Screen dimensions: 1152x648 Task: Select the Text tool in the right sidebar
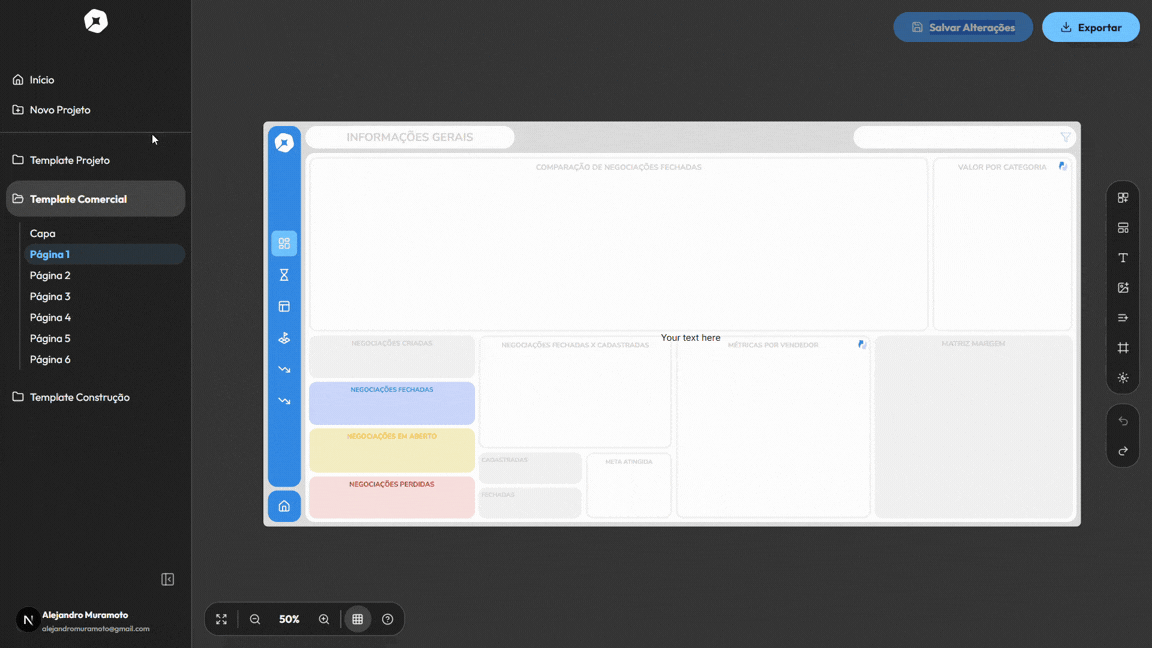pyautogui.click(x=1122, y=257)
